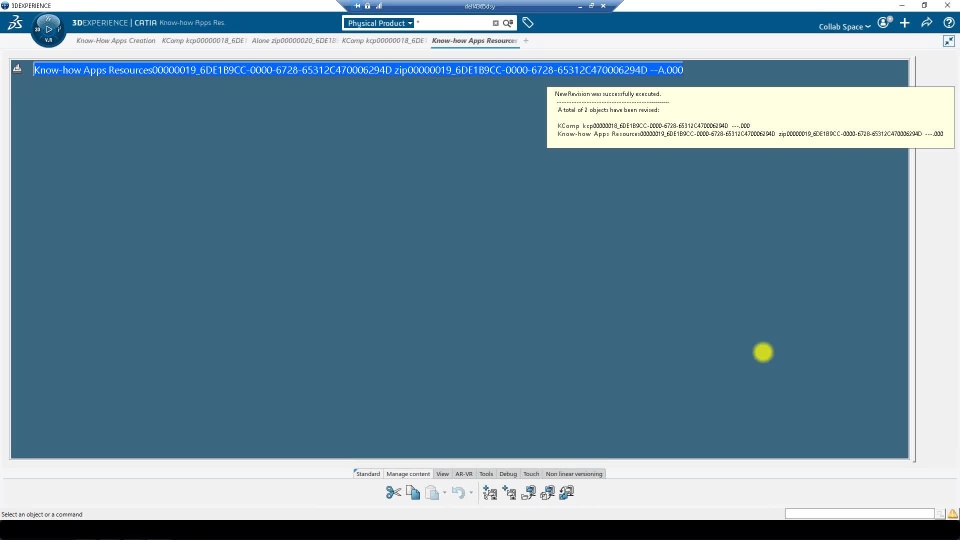This screenshot has height=540, width=960.
Task: Open the Standard toolbar section
Action: pyautogui.click(x=368, y=474)
